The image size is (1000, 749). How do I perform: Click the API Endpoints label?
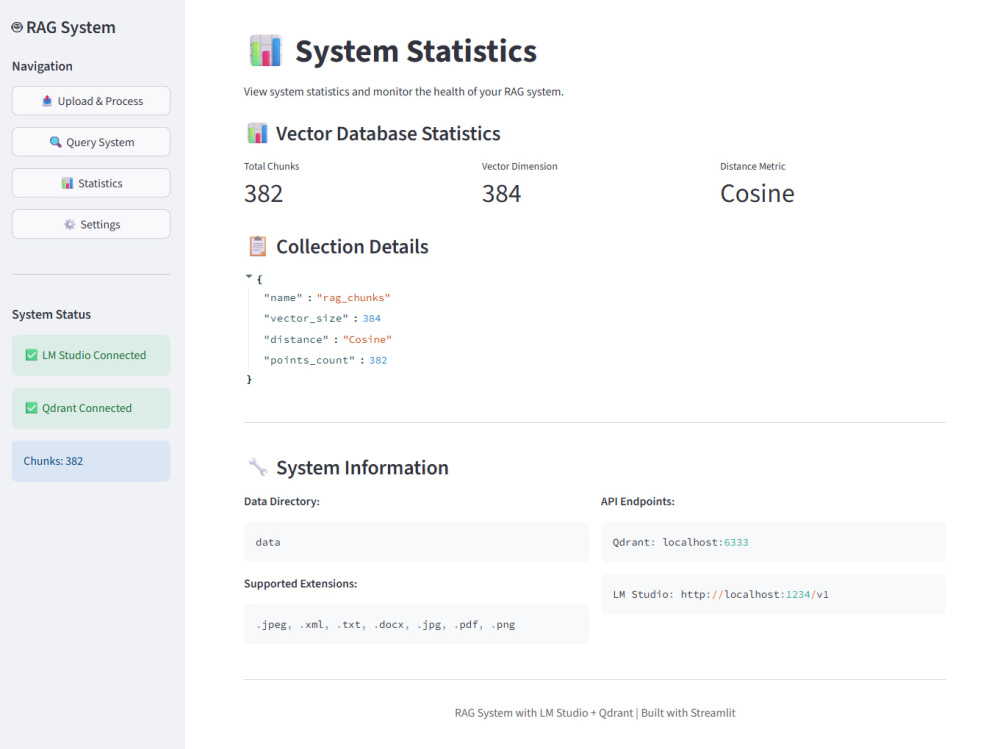tap(638, 501)
